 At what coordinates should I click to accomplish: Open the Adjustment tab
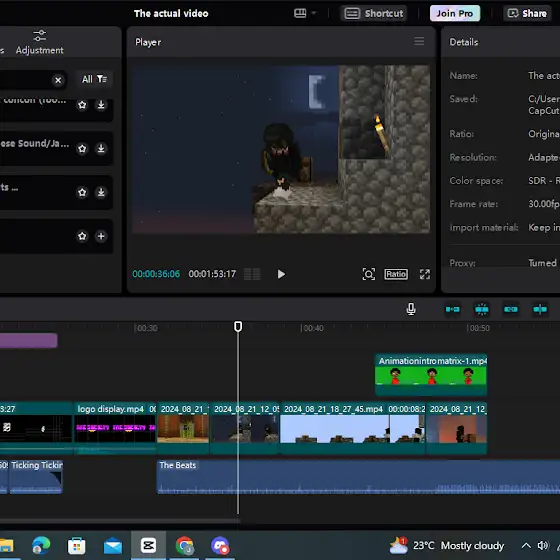tap(39, 42)
